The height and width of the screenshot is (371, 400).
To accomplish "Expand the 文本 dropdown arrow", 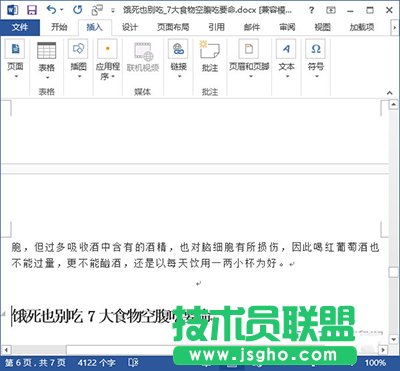I will 288,77.
